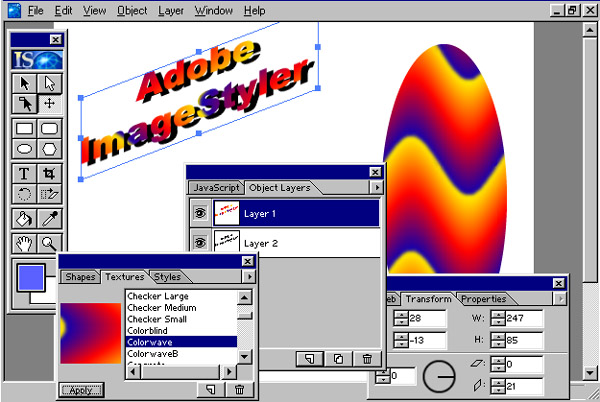
Task: Pick the arrow-plus subgroup selection tool
Action: (24, 104)
